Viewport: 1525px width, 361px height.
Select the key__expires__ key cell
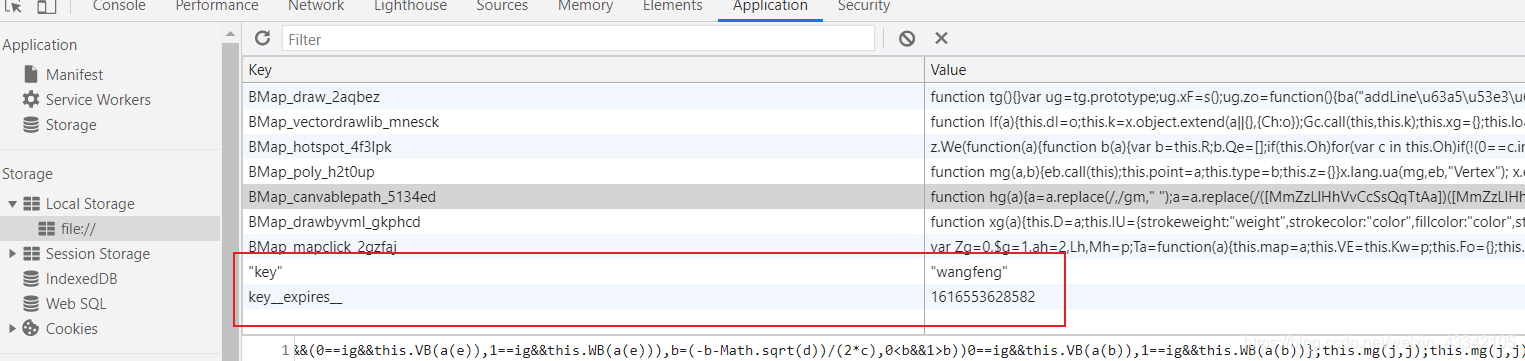coord(582,297)
